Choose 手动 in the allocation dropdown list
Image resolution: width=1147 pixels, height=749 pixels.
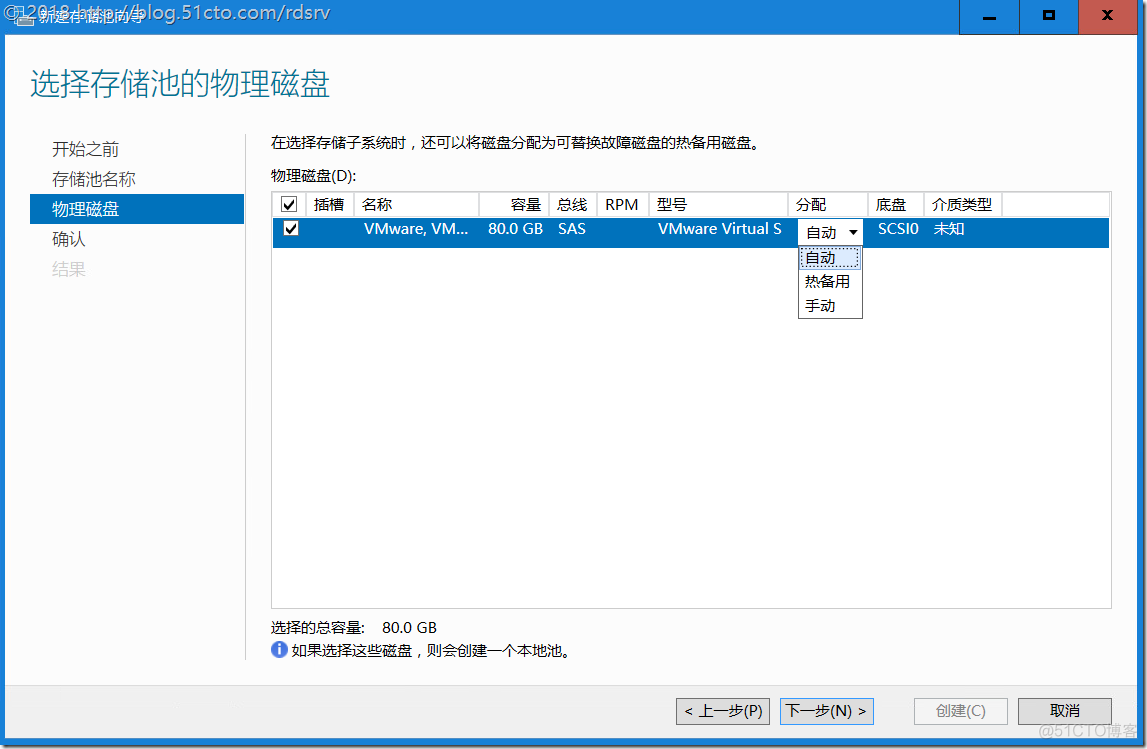830,306
